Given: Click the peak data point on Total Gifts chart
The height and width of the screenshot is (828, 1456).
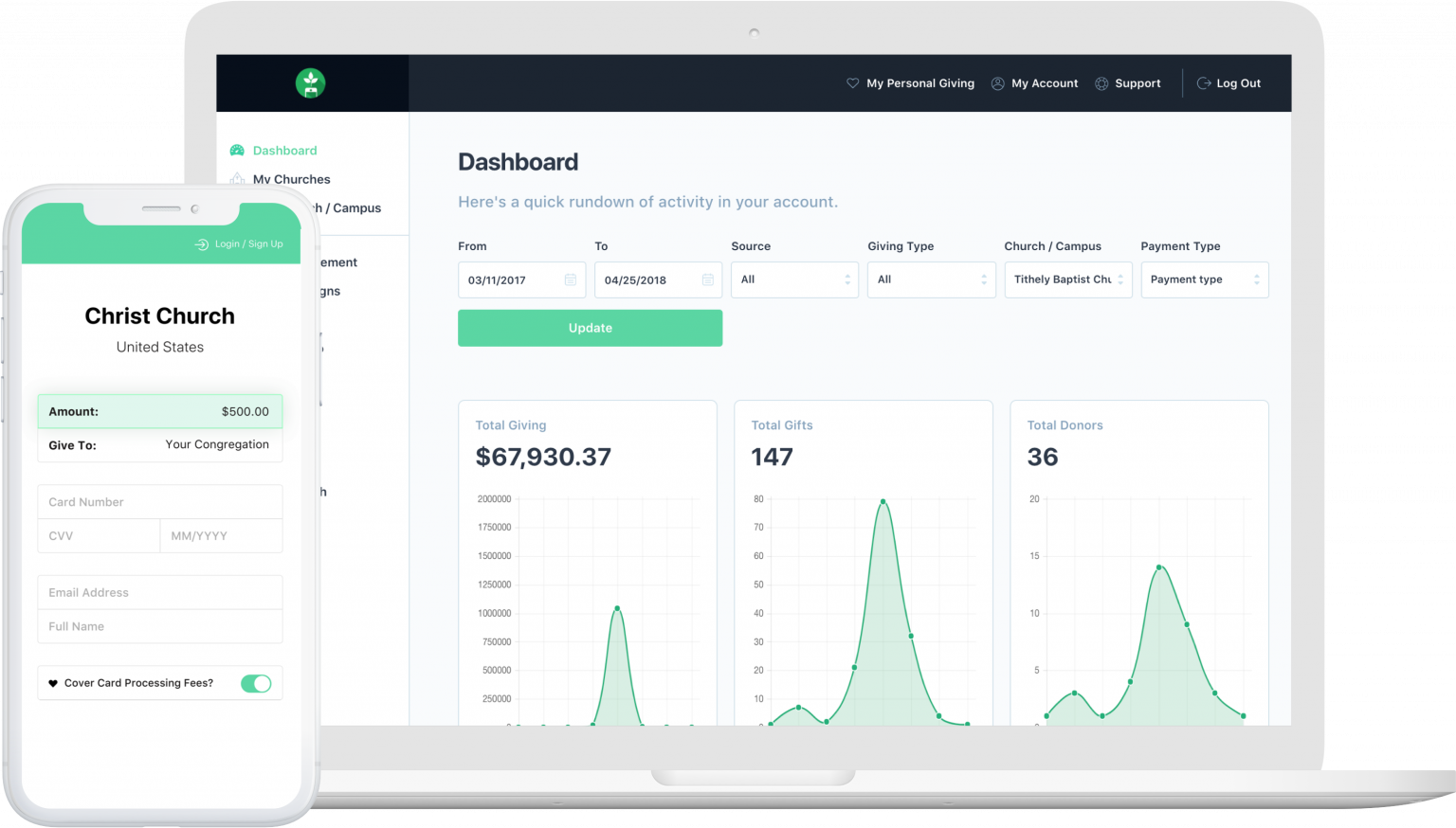Looking at the screenshot, I should tap(881, 499).
